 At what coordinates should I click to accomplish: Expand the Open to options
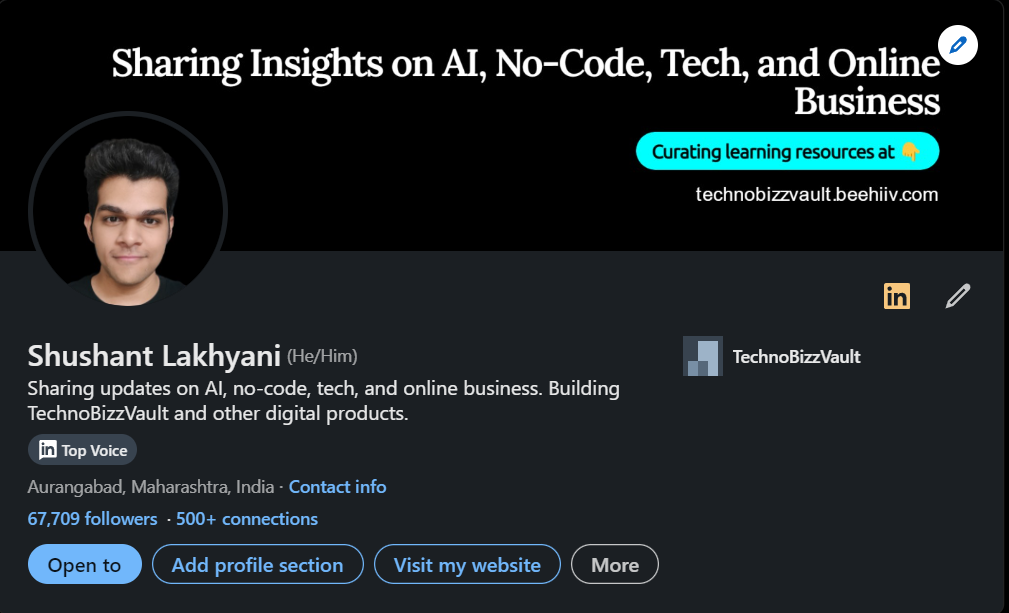pyautogui.click(x=84, y=564)
